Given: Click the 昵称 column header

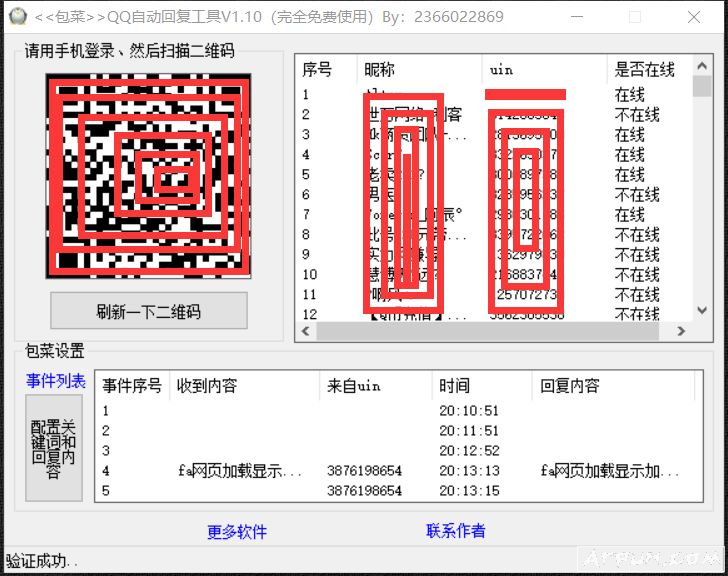Looking at the screenshot, I should 419,70.
